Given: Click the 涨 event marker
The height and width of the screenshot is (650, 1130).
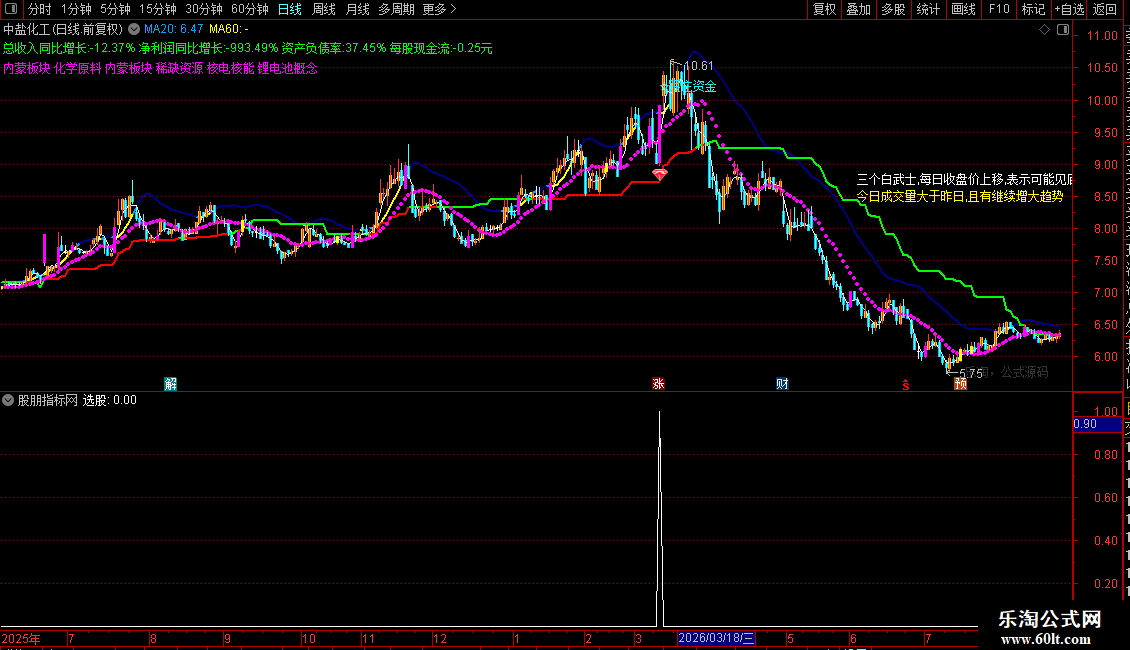Looking at the screenshot, I should pos(658,383).
